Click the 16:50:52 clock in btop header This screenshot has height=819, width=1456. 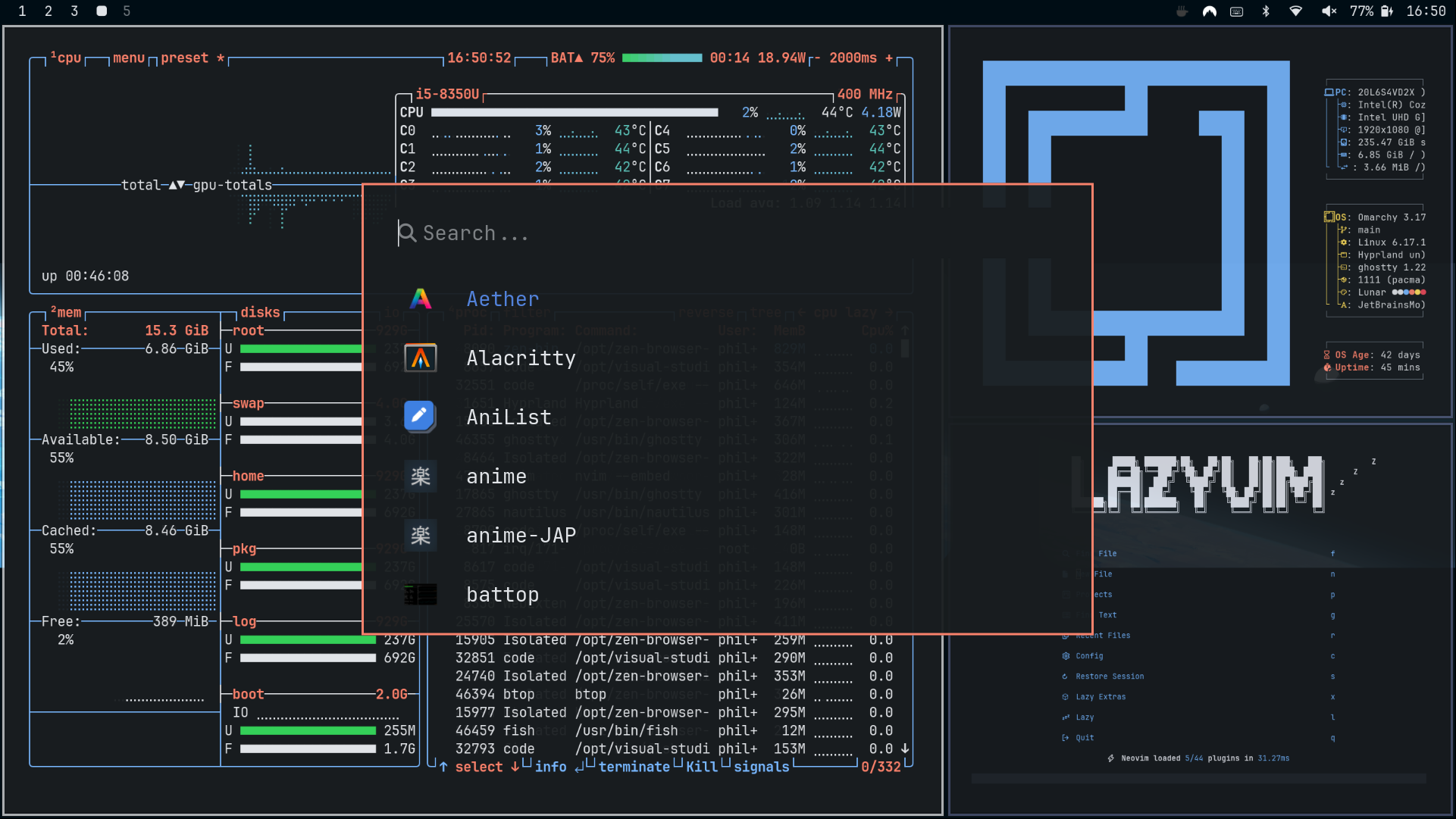click(479, 58)
